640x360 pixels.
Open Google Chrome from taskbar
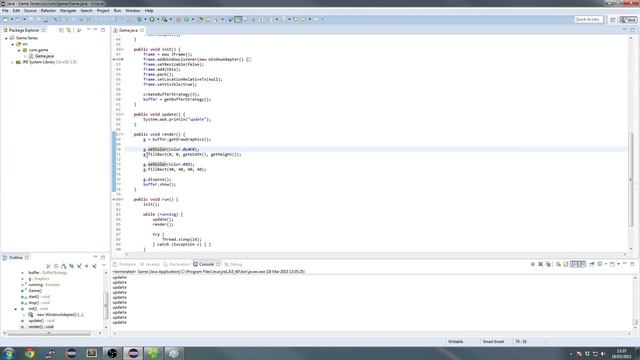[30, 353]
